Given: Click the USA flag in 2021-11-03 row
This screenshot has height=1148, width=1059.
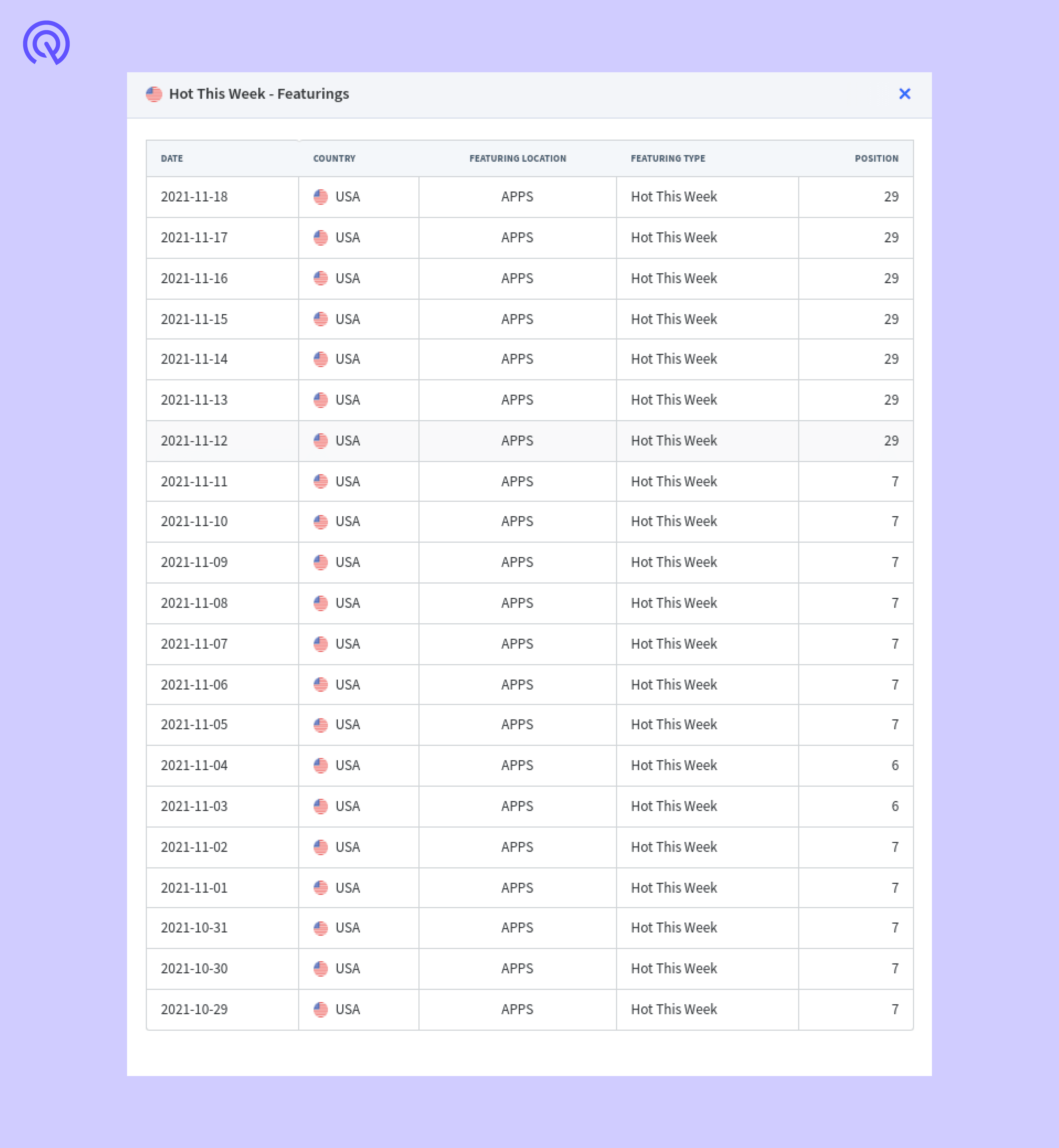Looking at the screenshot, I should [x=320, y=806].
